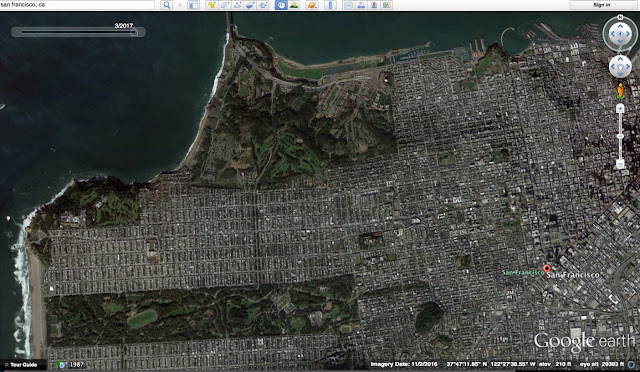The image size is (640, 372).
Task: Click the green San Francisco place label
Action: coord(522,272)
